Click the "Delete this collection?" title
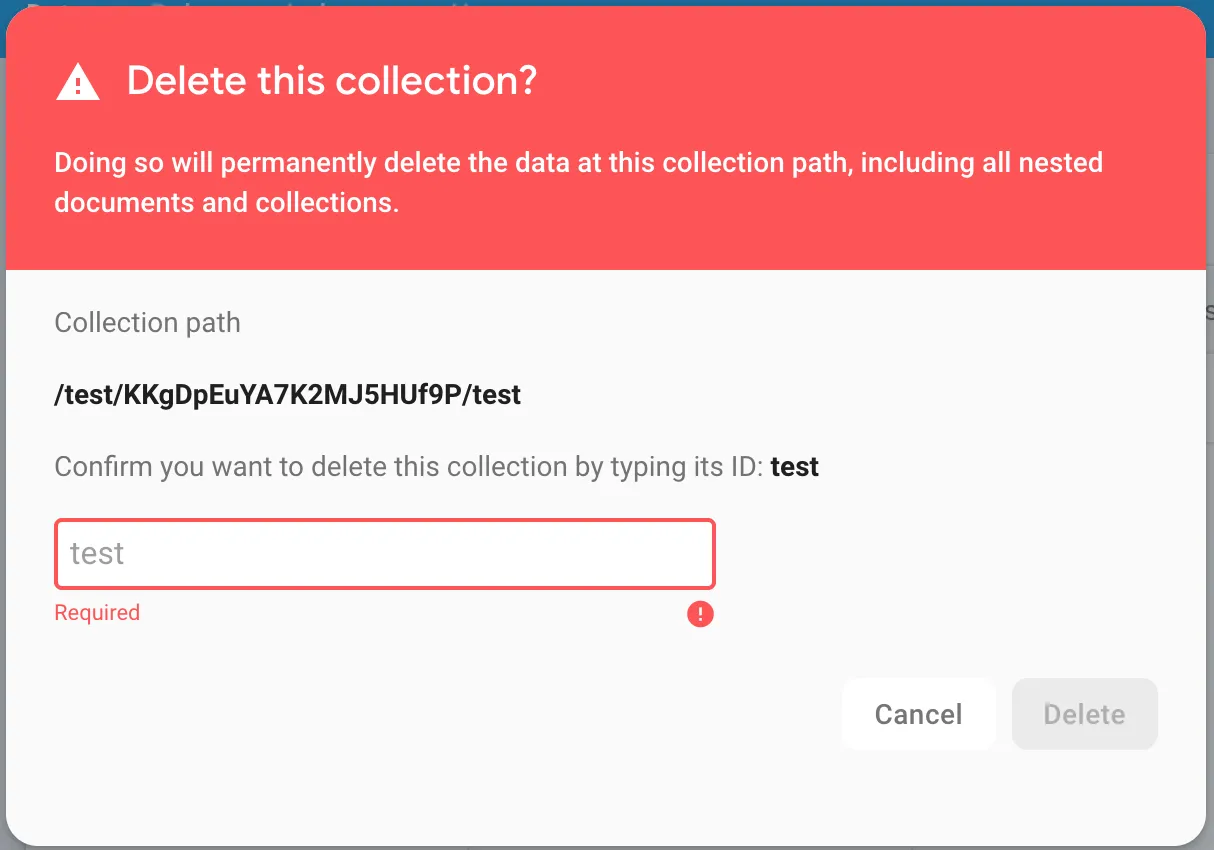Image resolution: width=1214 pixels, height=850 pixels. (332, 80)
